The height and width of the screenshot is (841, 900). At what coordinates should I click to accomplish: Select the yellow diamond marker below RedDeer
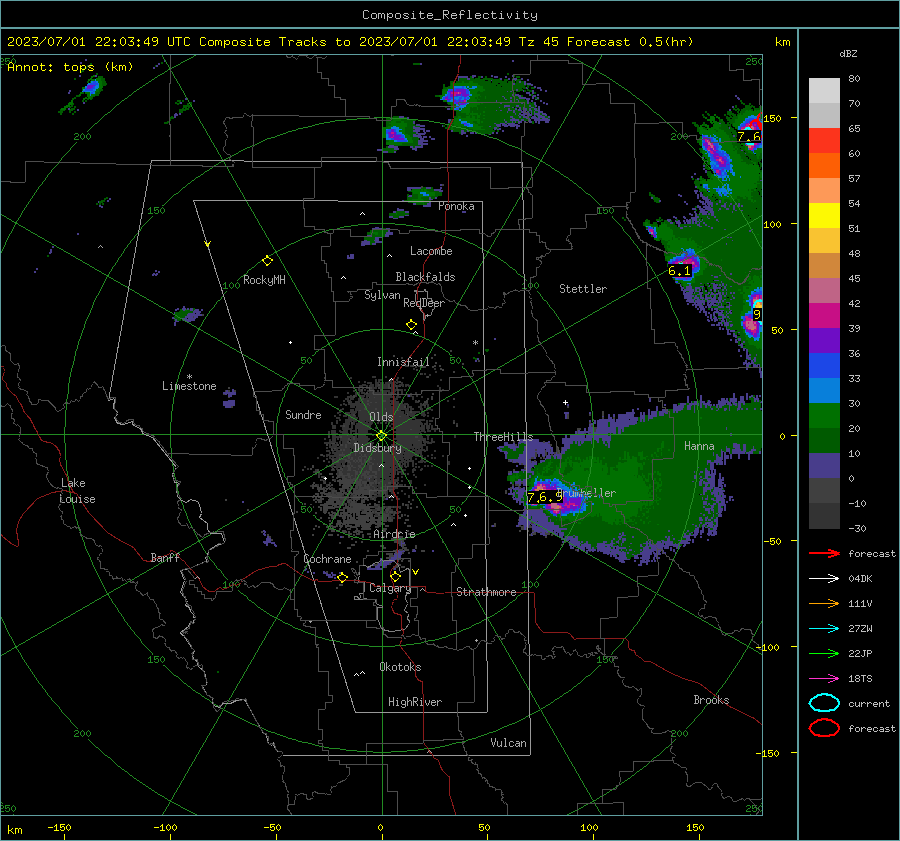pos(411,325)
